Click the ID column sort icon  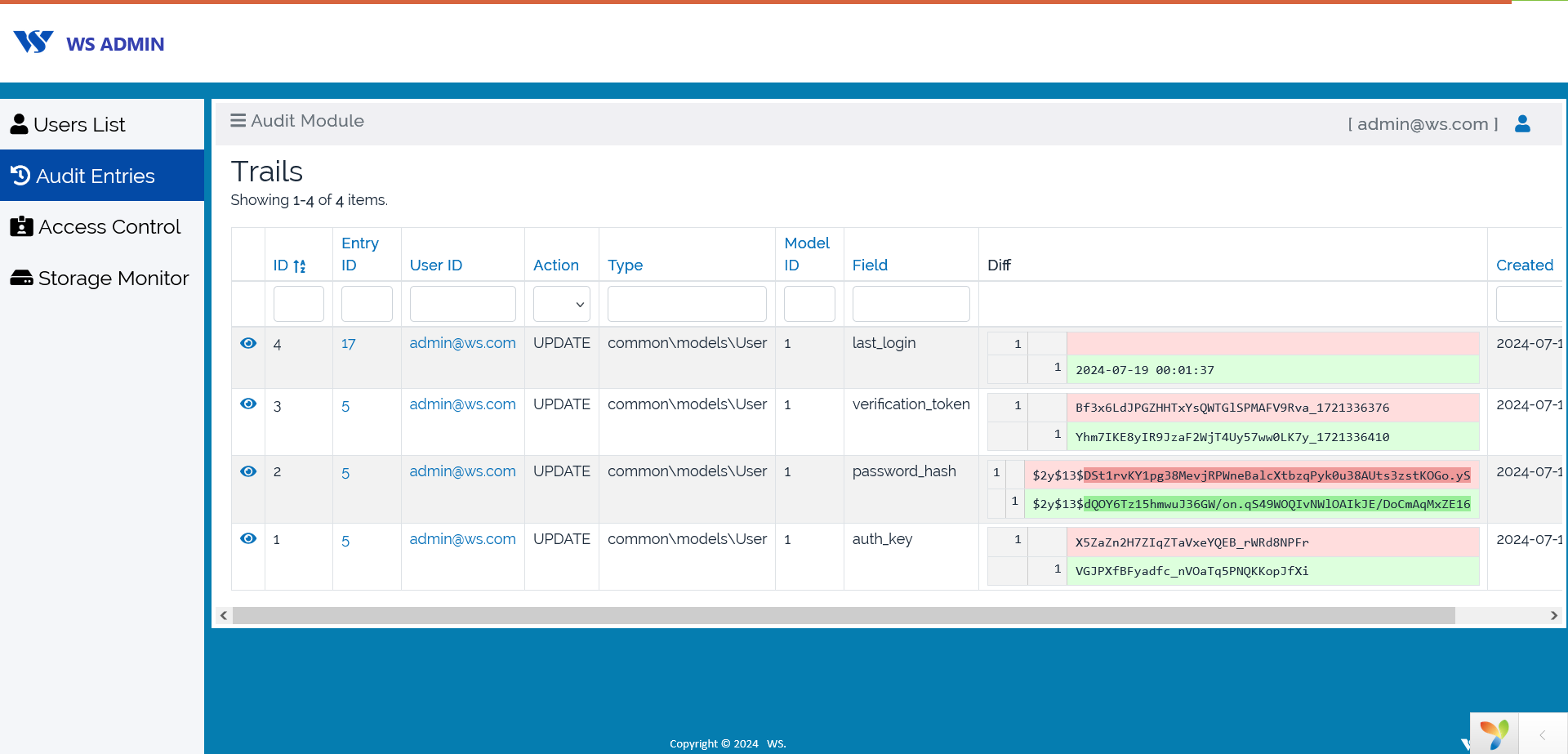click(300, 266)
